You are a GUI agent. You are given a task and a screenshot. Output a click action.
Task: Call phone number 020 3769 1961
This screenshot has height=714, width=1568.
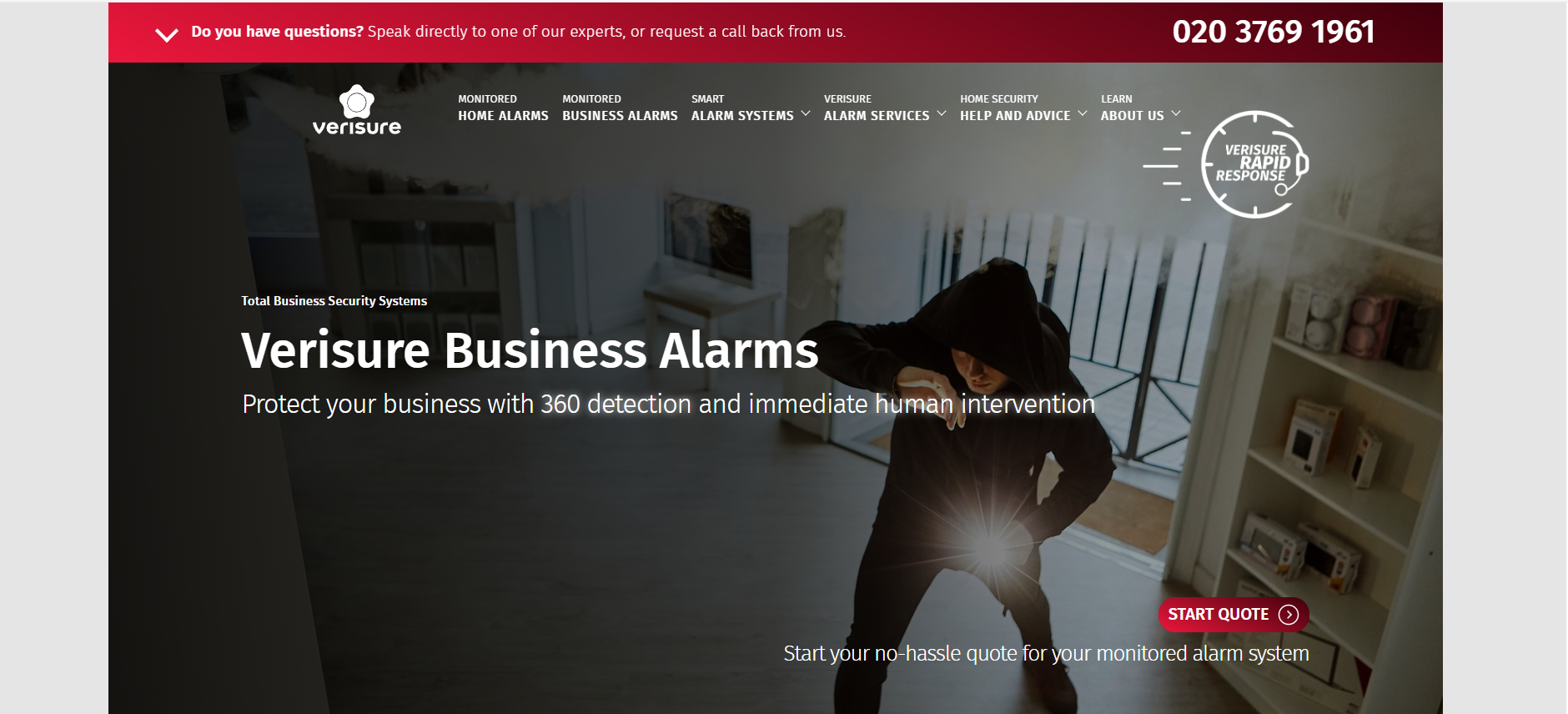pyautogui.click(x=1274, y=32)
